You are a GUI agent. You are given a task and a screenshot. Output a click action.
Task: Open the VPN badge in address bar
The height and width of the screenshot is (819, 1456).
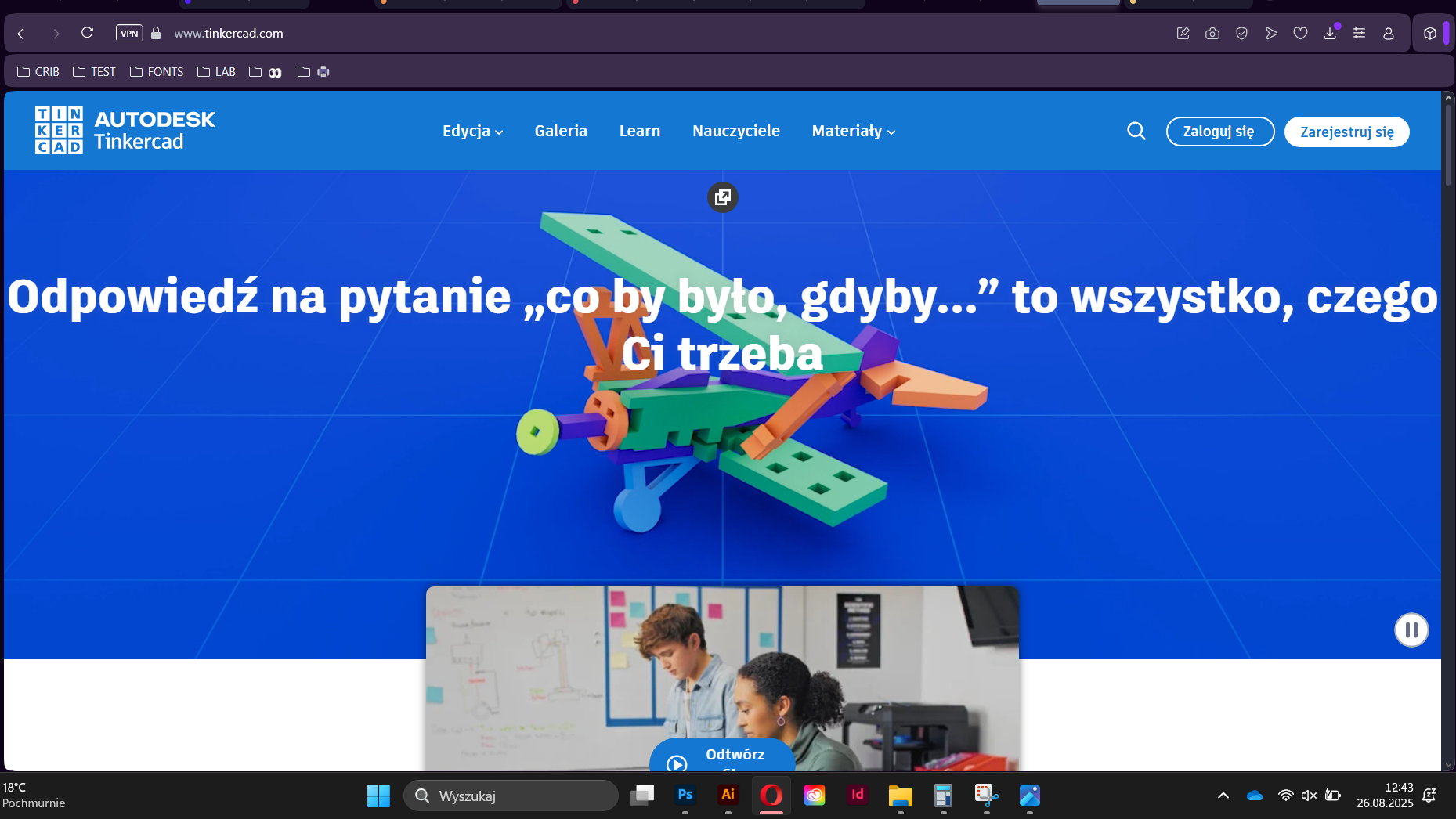click(x=129, y=33)
